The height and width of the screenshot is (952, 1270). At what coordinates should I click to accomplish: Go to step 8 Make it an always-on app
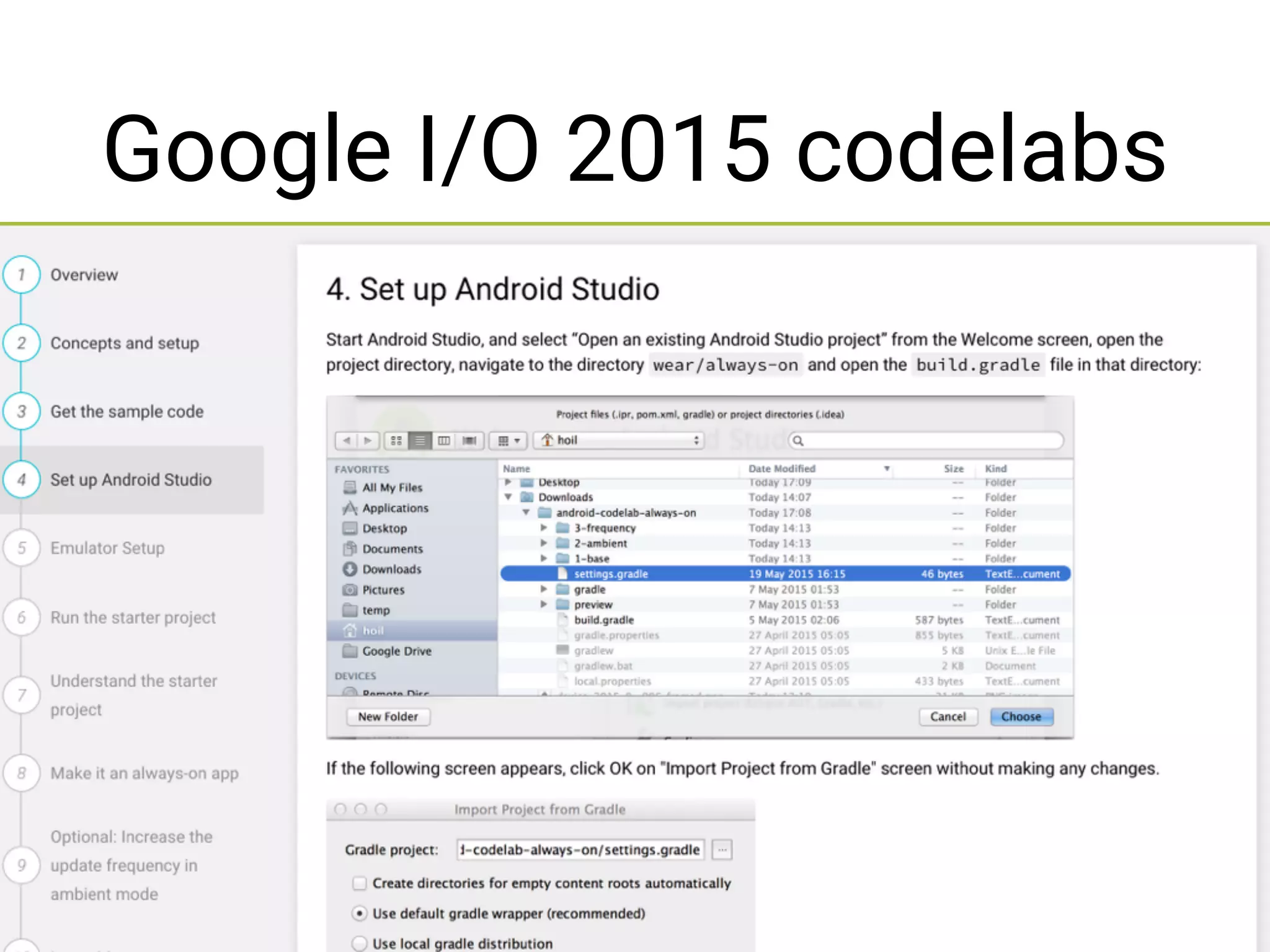(x=122, y=773)
